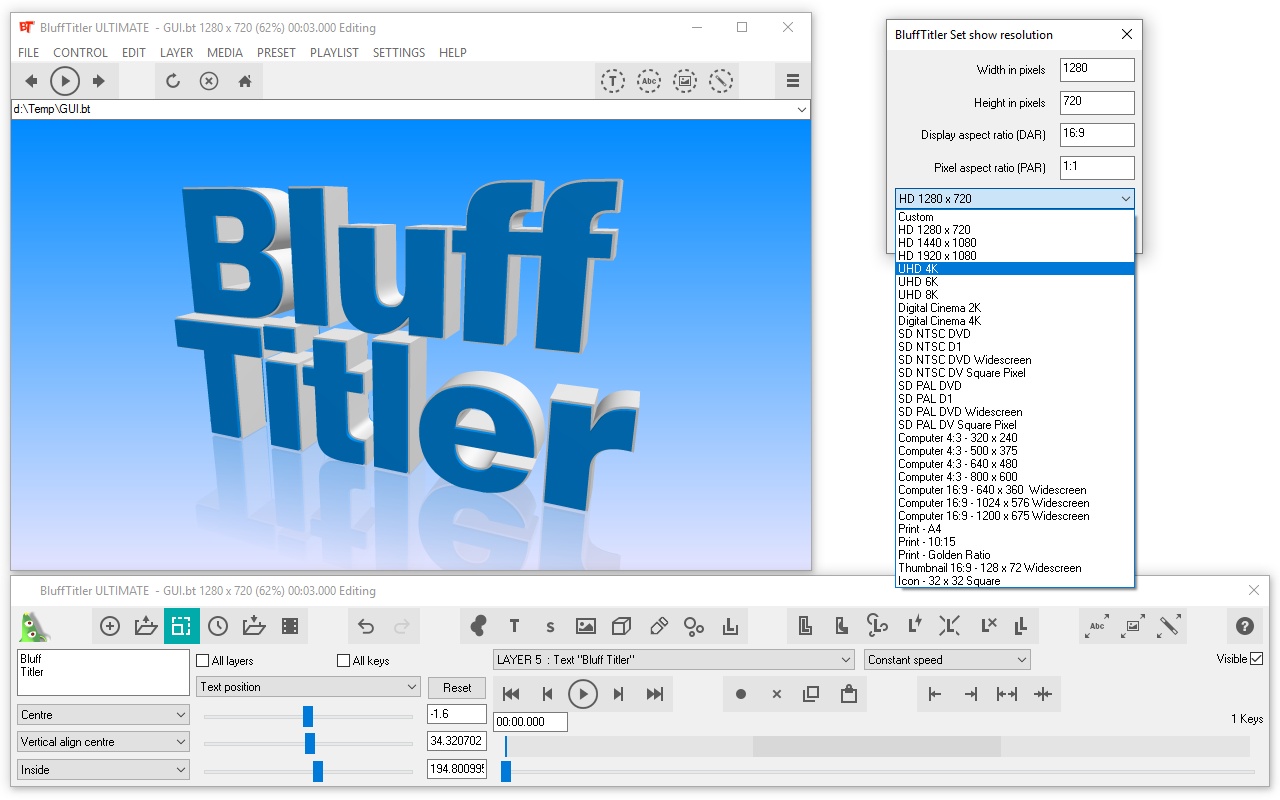
Task: Click the dashed-circle picture icon
Action: coord(685,81)
